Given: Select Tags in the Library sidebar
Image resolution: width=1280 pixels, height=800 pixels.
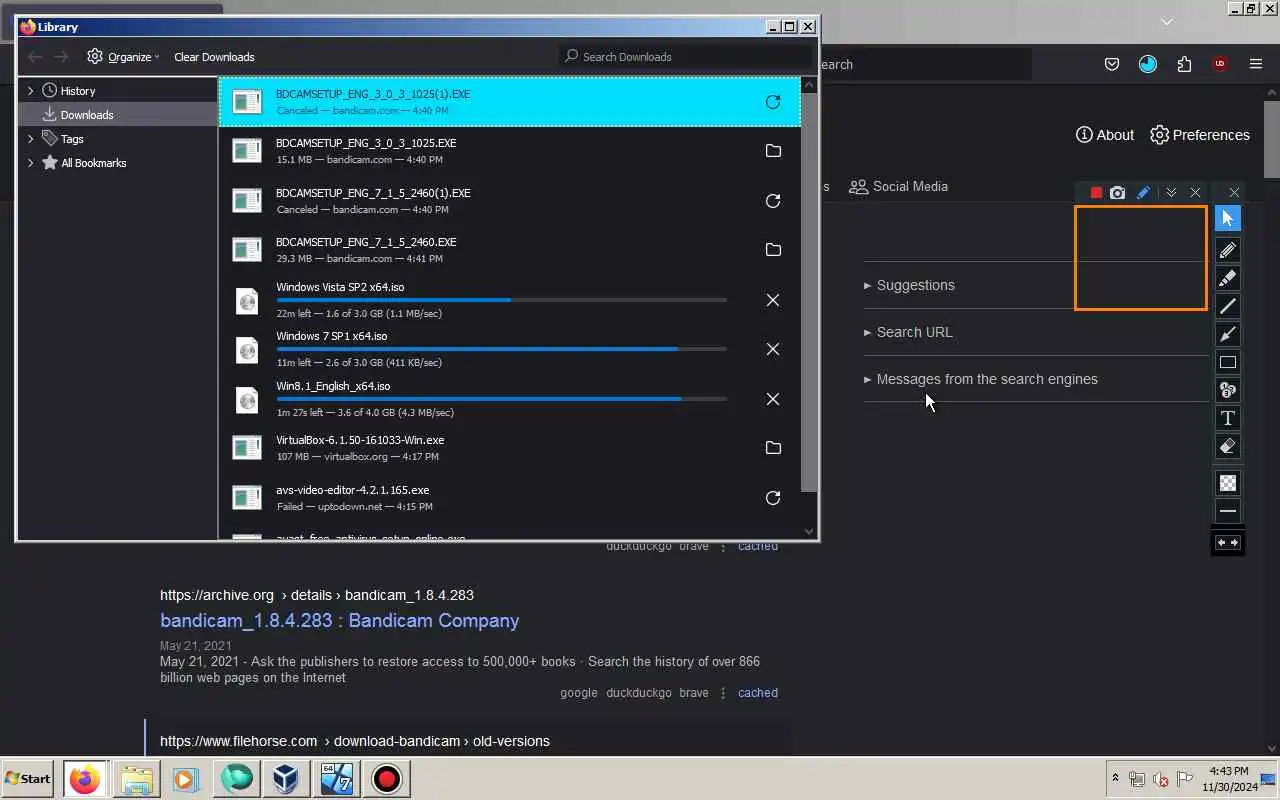Looking at the screenshot, I should point(72,139).
